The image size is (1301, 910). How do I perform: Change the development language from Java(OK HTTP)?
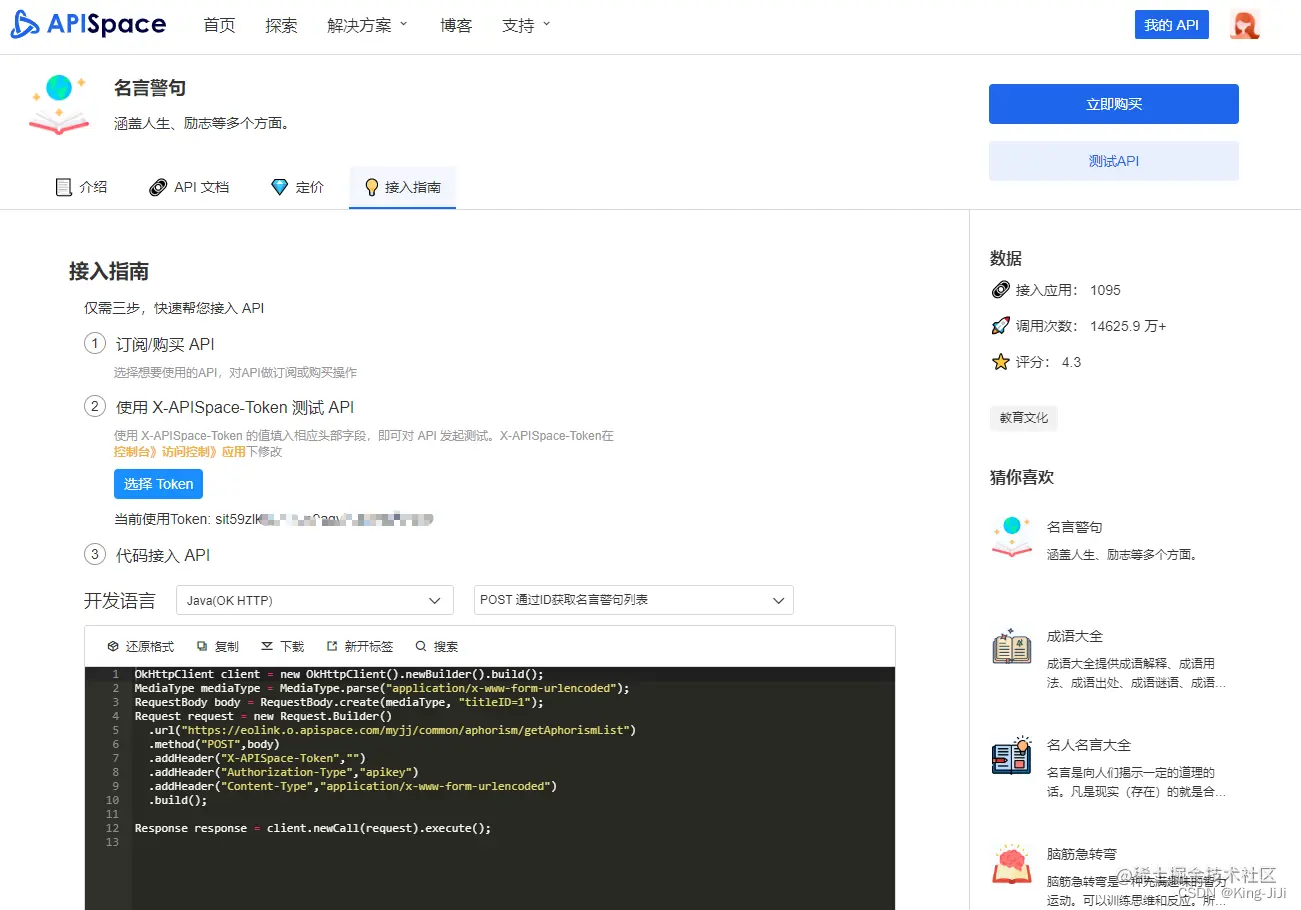314,600
